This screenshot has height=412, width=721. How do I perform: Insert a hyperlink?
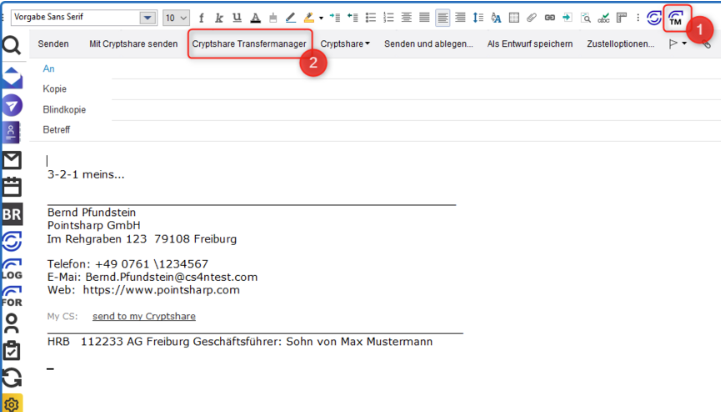549,18
